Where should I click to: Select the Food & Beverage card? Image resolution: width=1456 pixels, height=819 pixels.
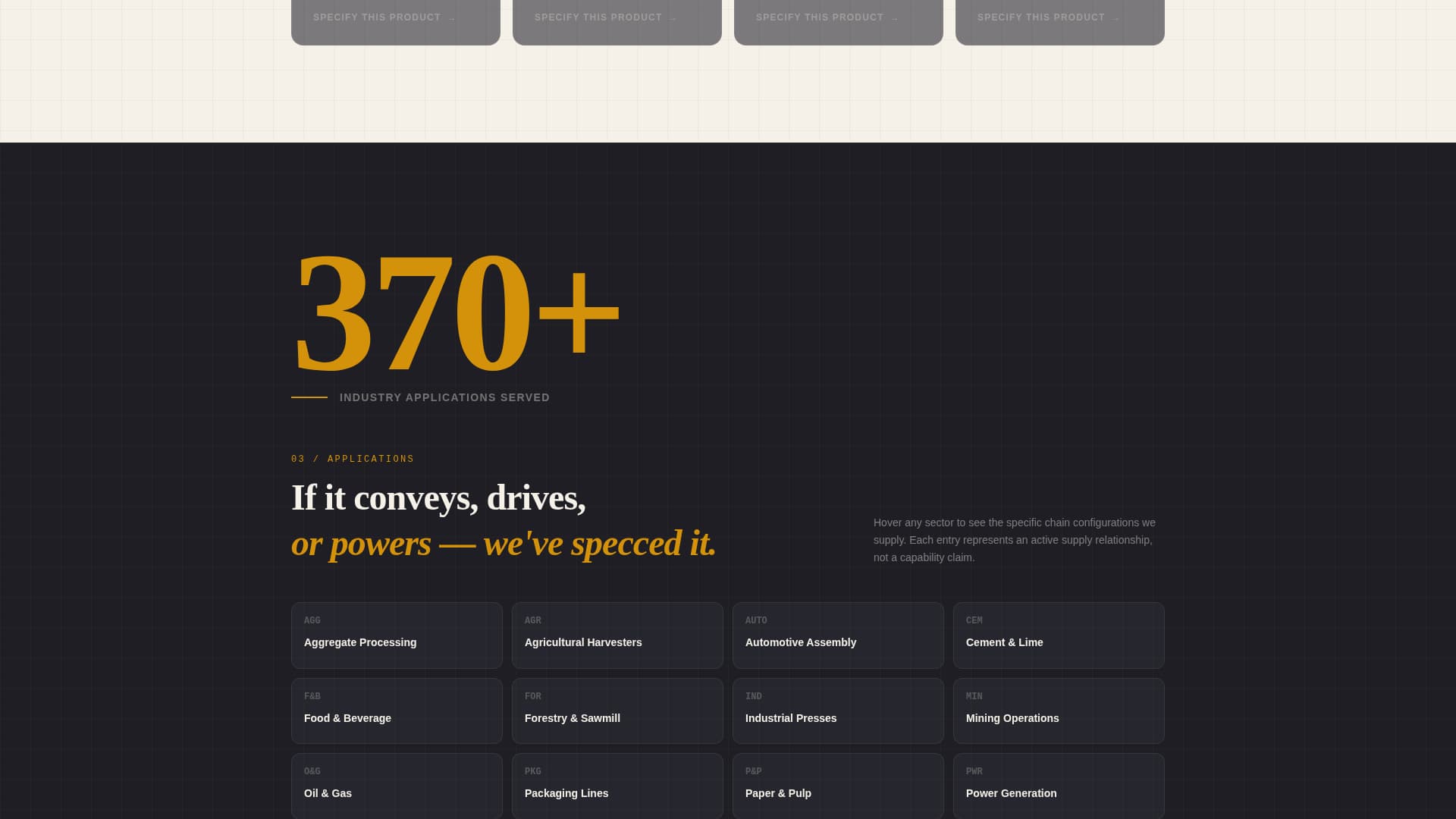396,711
